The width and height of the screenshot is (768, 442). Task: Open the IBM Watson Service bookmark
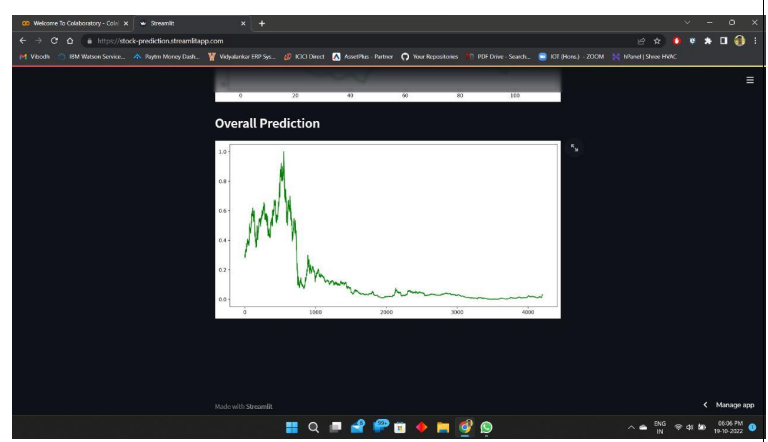tap(92, 57)
